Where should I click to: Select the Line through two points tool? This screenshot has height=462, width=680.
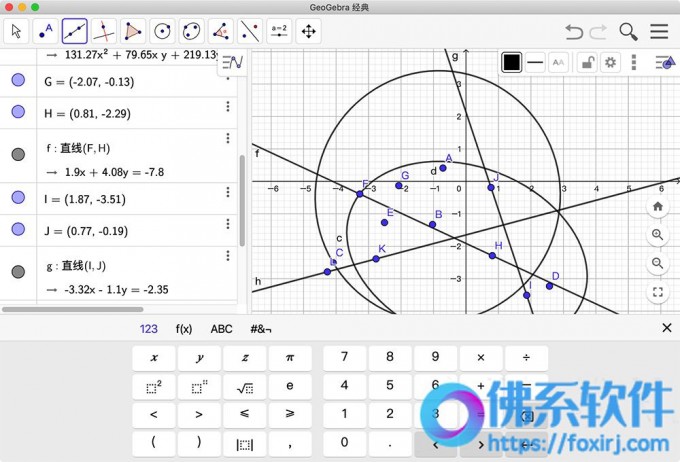point(75,31)
